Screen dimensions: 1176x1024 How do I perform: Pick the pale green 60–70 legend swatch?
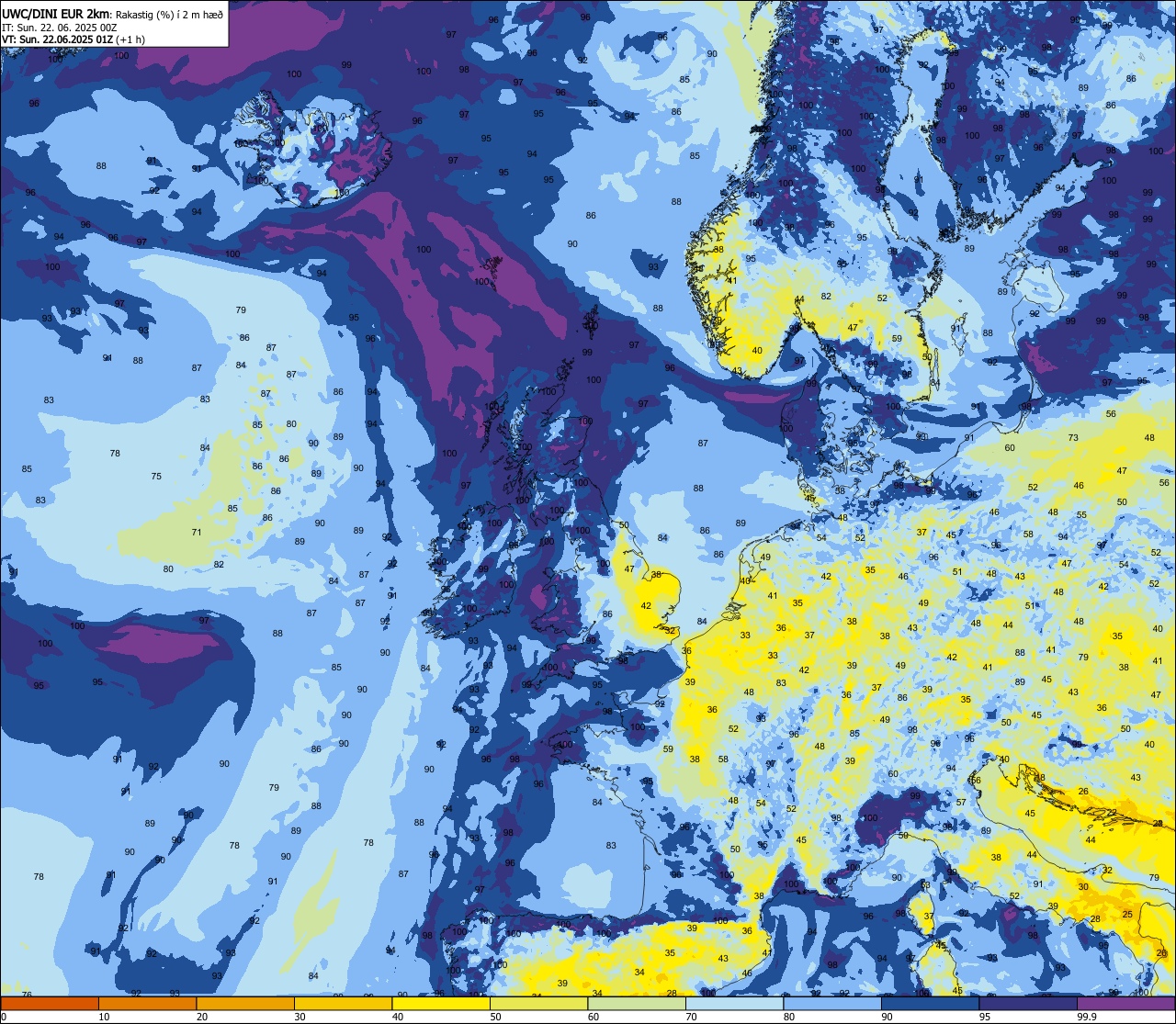tap(637, 1003)
